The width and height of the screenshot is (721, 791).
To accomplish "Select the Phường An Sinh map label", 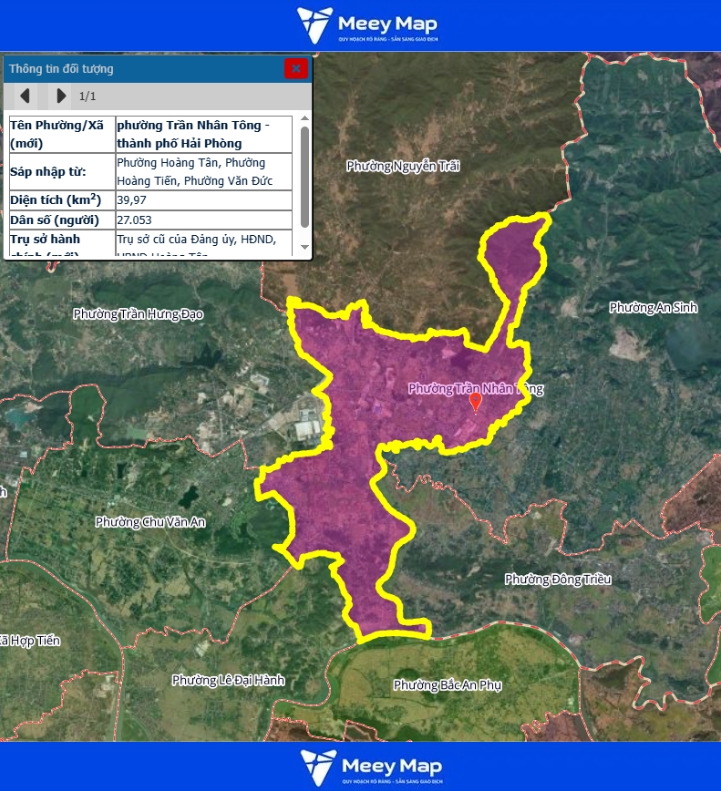I will coord(653,307).
